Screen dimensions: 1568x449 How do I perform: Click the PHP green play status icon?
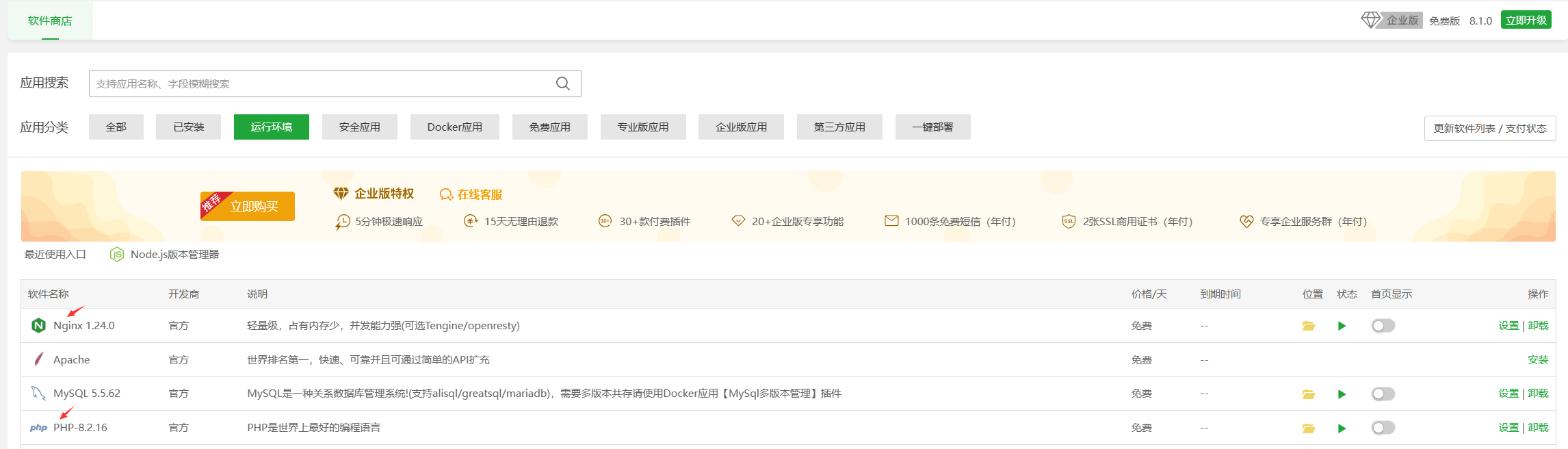tap(1342, 428)
